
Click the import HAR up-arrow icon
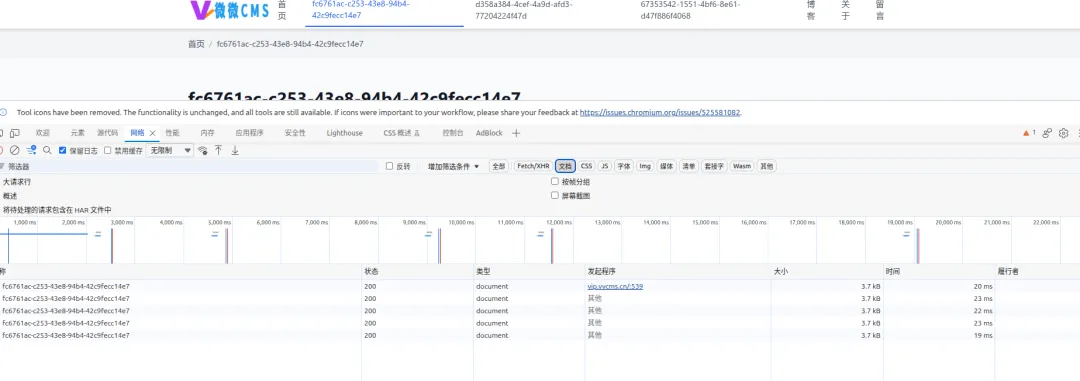tap(218, 150)
